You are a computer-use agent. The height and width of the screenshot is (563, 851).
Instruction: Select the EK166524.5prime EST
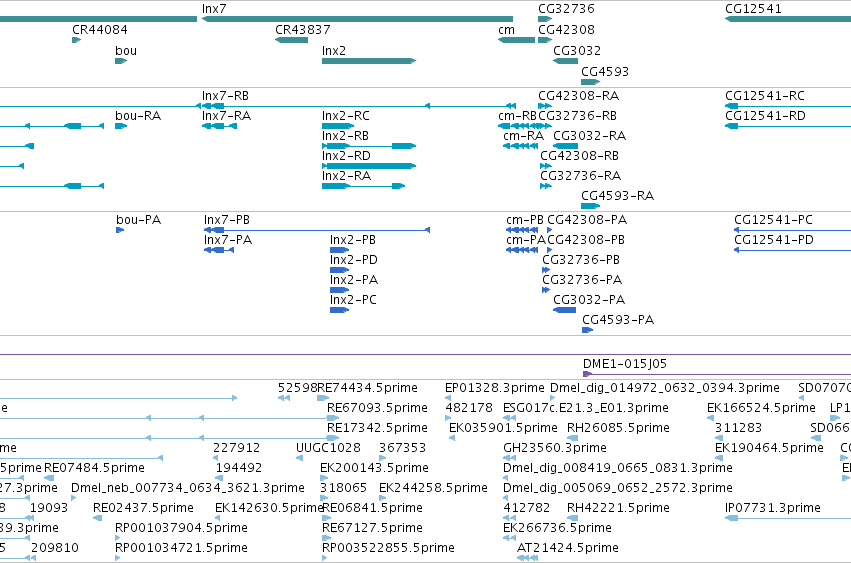[x=710, y=418]
